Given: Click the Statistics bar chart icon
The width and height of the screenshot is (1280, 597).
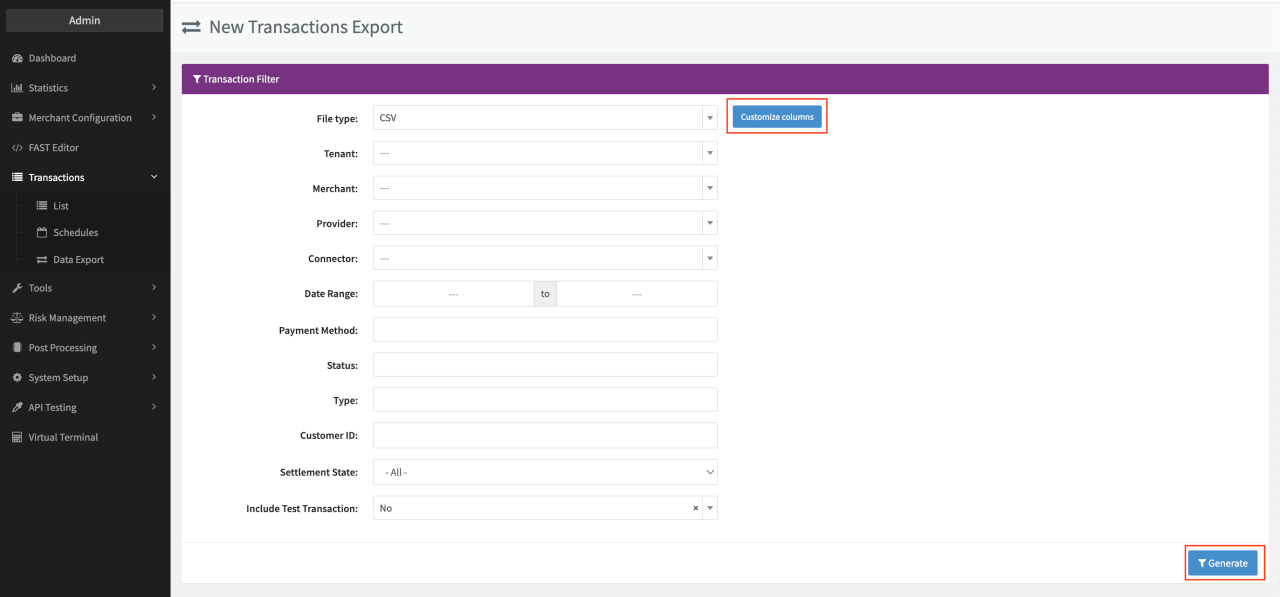Looking at the screenshot, I should tap(17, 88).
